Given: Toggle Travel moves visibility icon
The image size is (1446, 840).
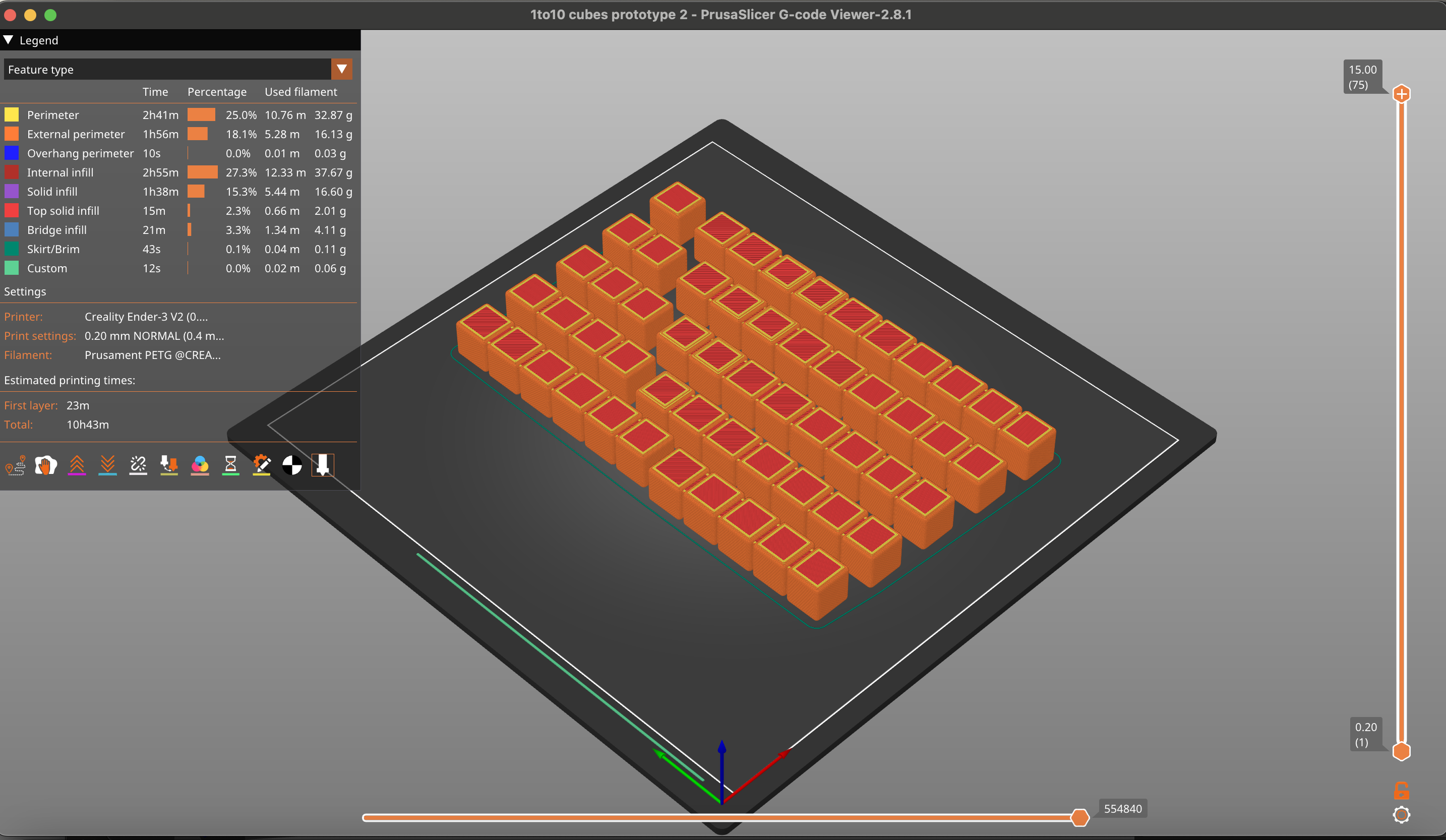Looking at the screenshot, I should 16,465.
